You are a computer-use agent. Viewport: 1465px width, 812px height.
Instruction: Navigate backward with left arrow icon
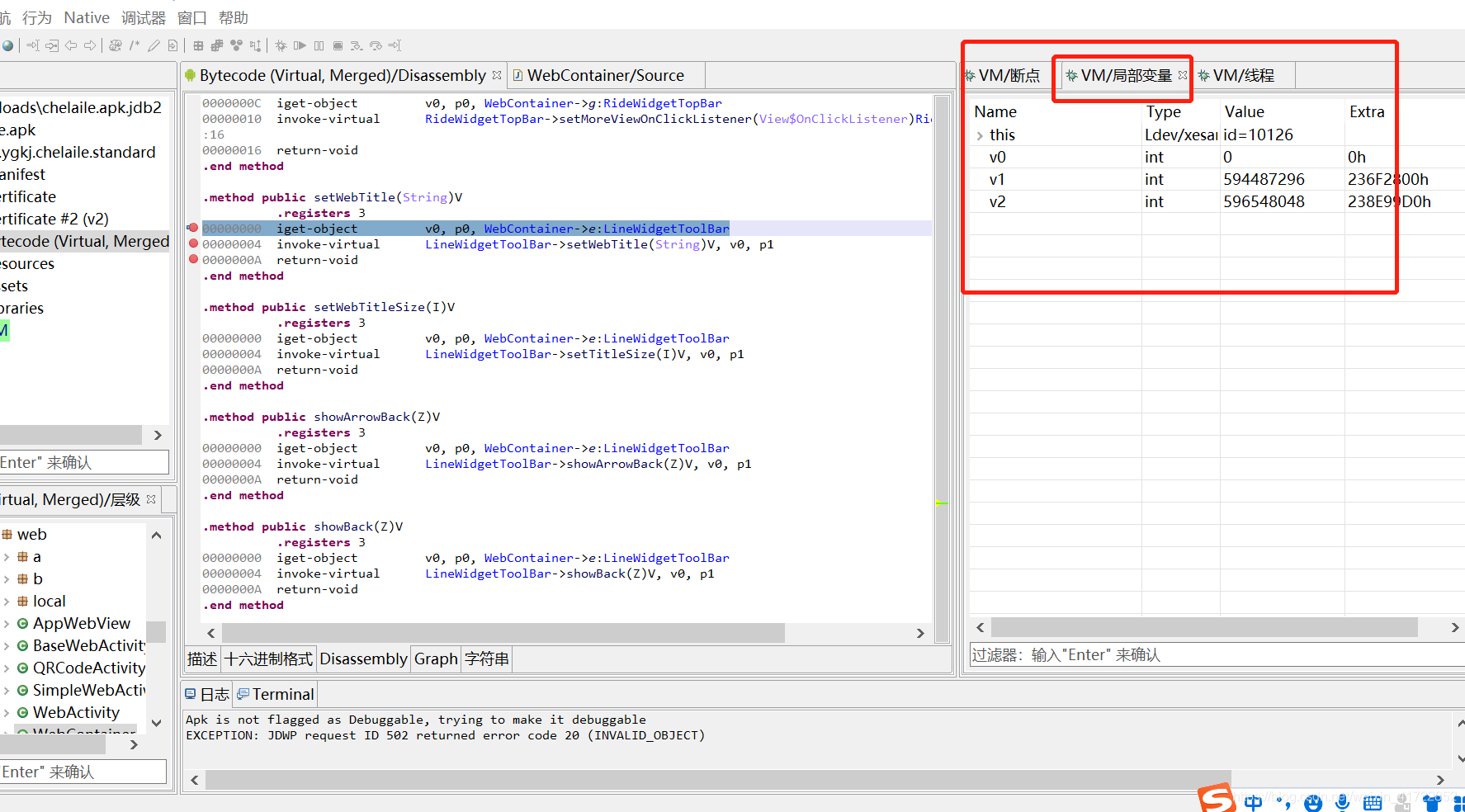click(71, 46)
